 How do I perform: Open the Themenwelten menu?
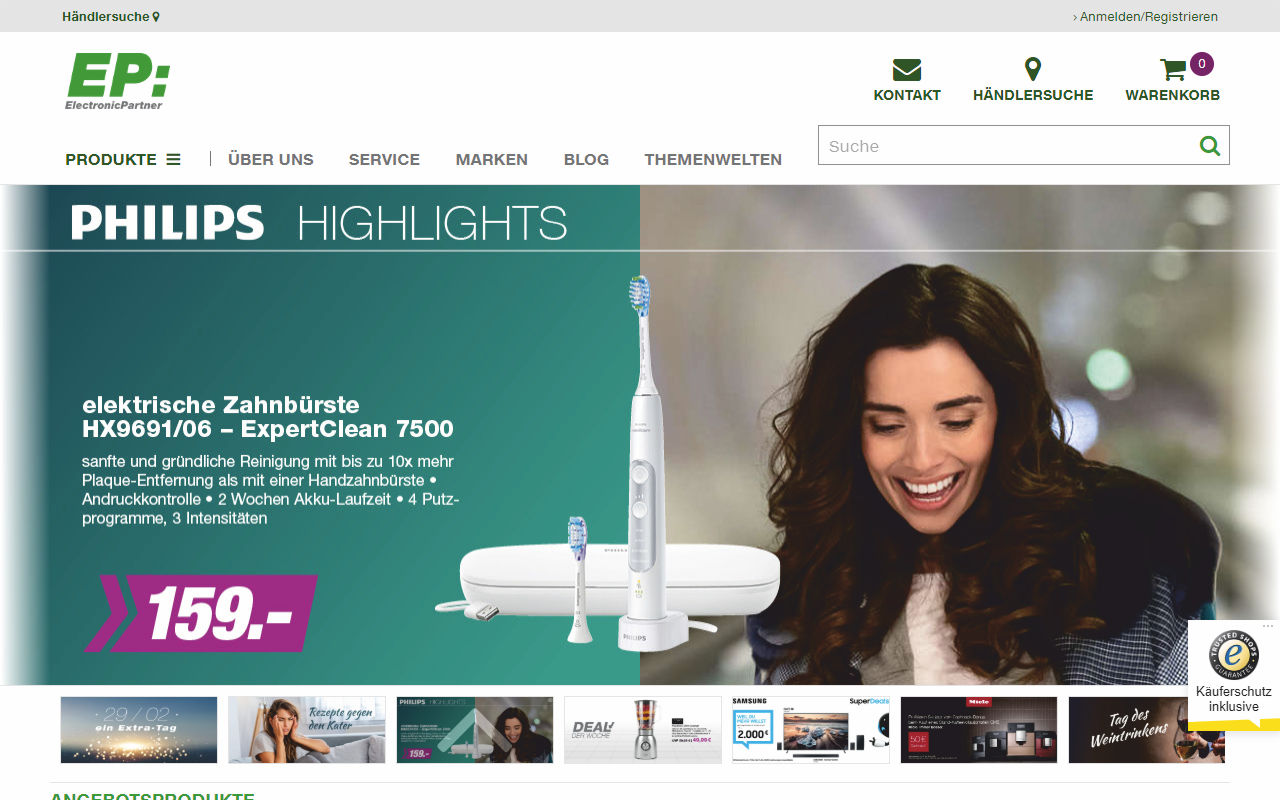pos(713,159)
